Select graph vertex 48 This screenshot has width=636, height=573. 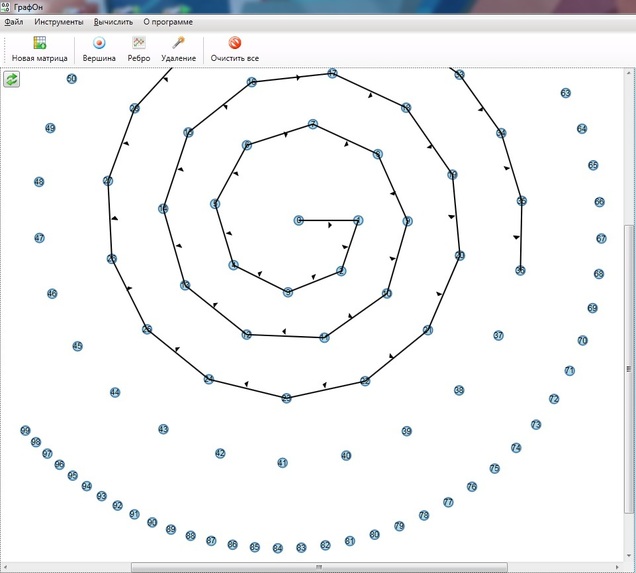pos(39,182)
